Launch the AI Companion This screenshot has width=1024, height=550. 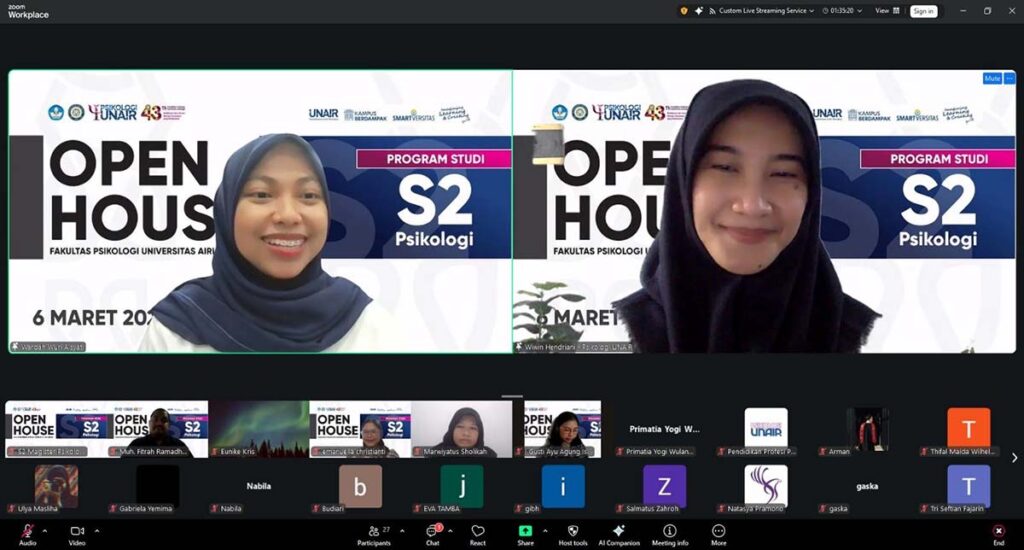point(618,534)
